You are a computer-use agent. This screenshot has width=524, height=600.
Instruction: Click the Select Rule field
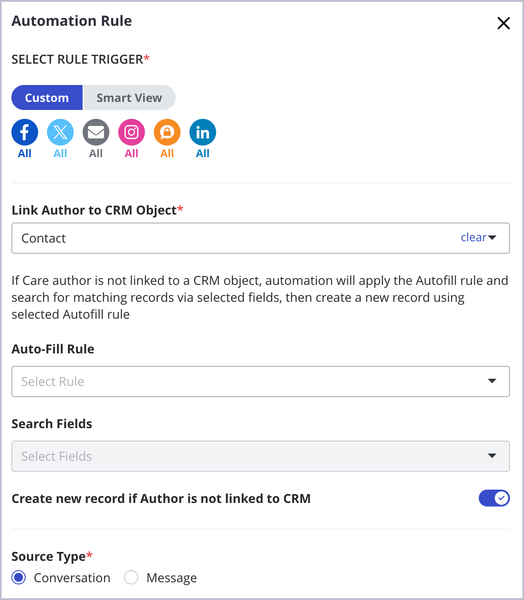261,382
